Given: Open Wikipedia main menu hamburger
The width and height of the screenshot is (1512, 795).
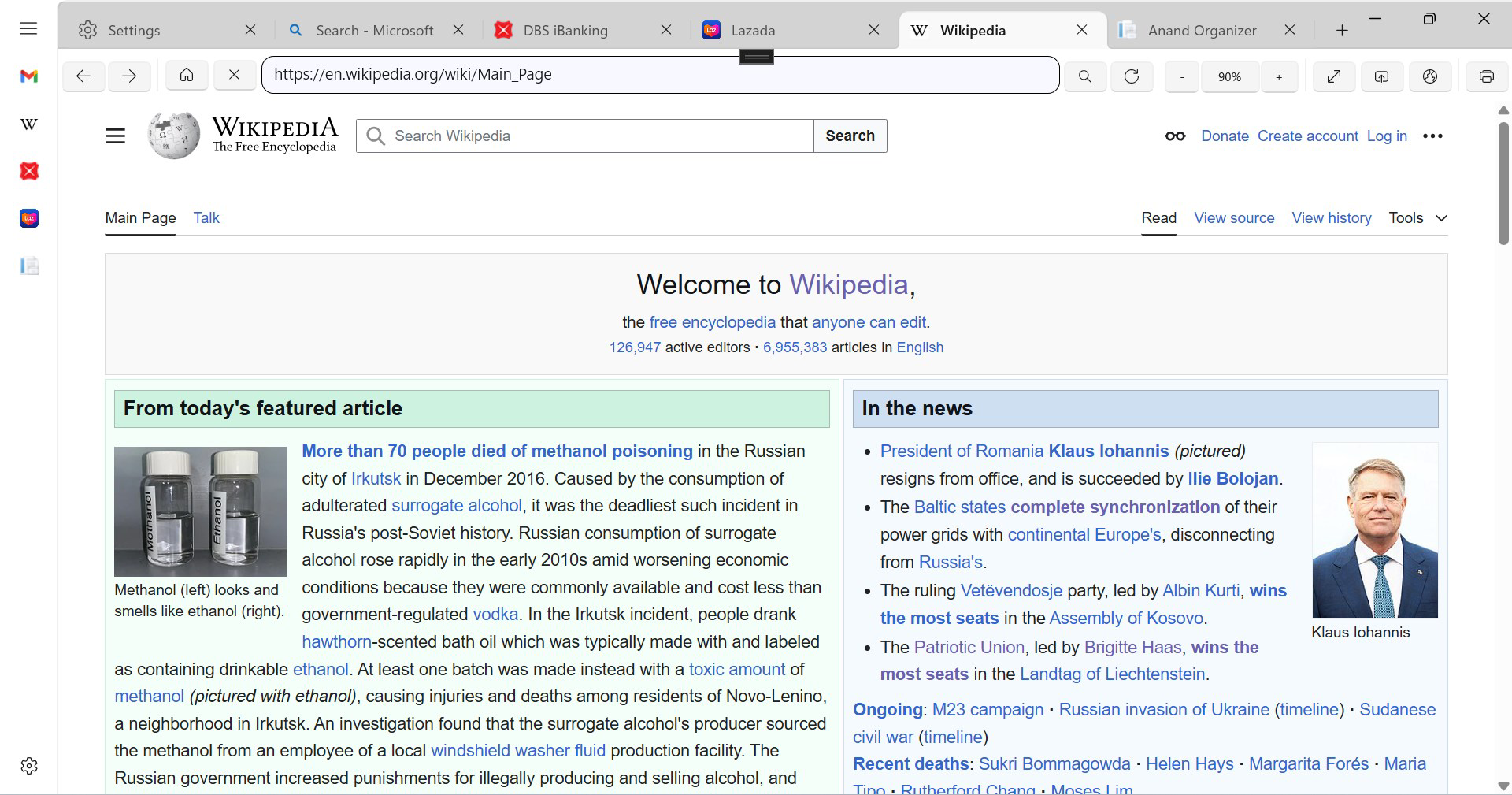Looking at the screenshot, I should (x=116, y=136).
